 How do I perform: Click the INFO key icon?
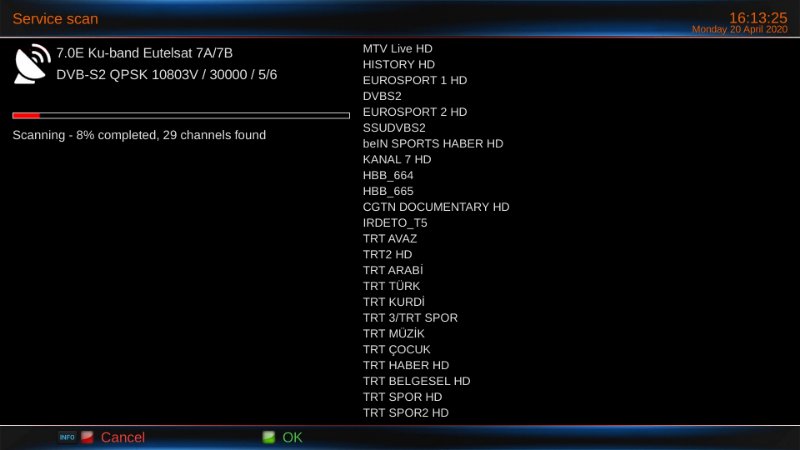pyautogui.click(x=67, y=437)
